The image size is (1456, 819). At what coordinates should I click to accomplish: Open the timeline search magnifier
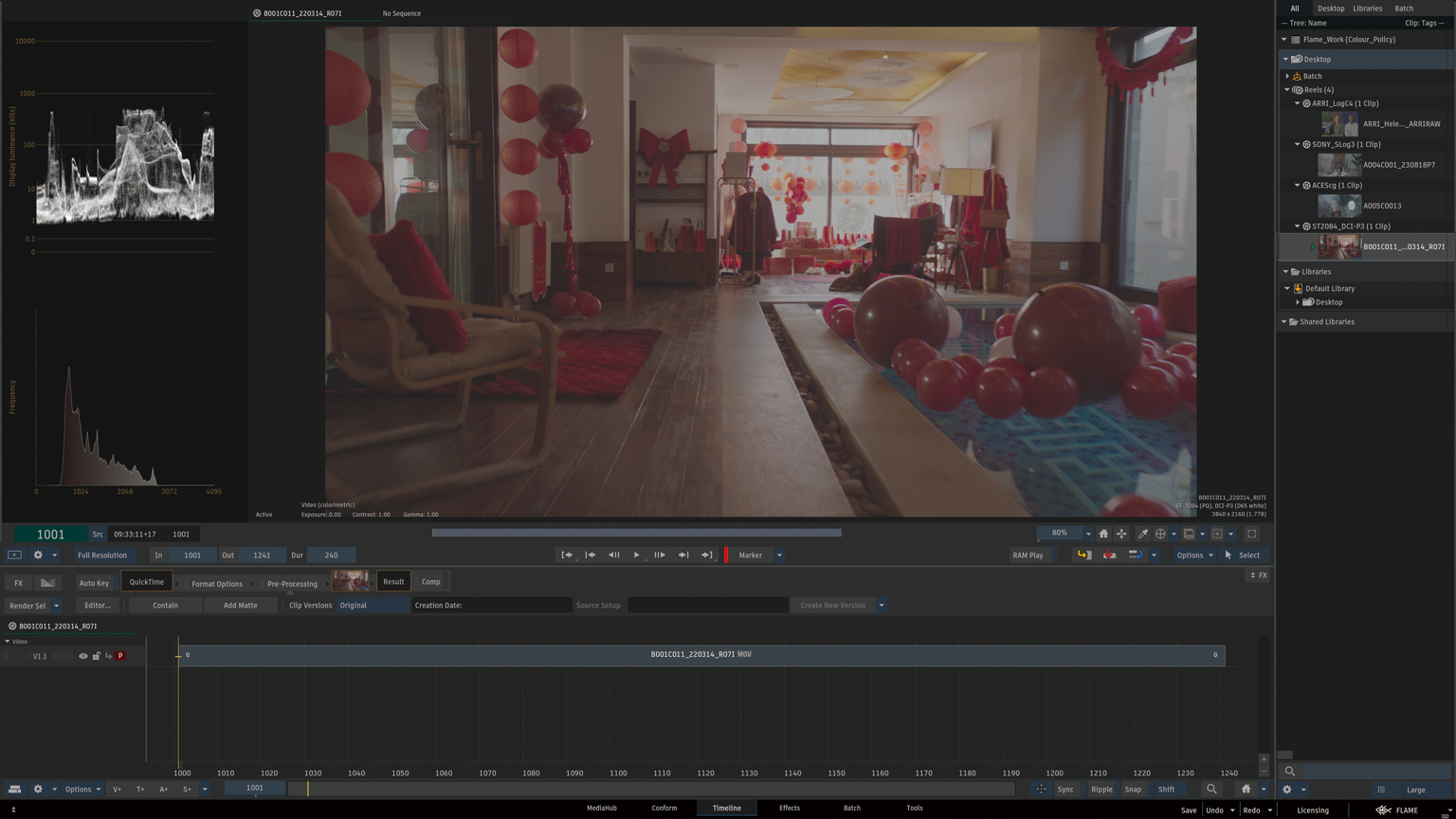coord(1211,789)
